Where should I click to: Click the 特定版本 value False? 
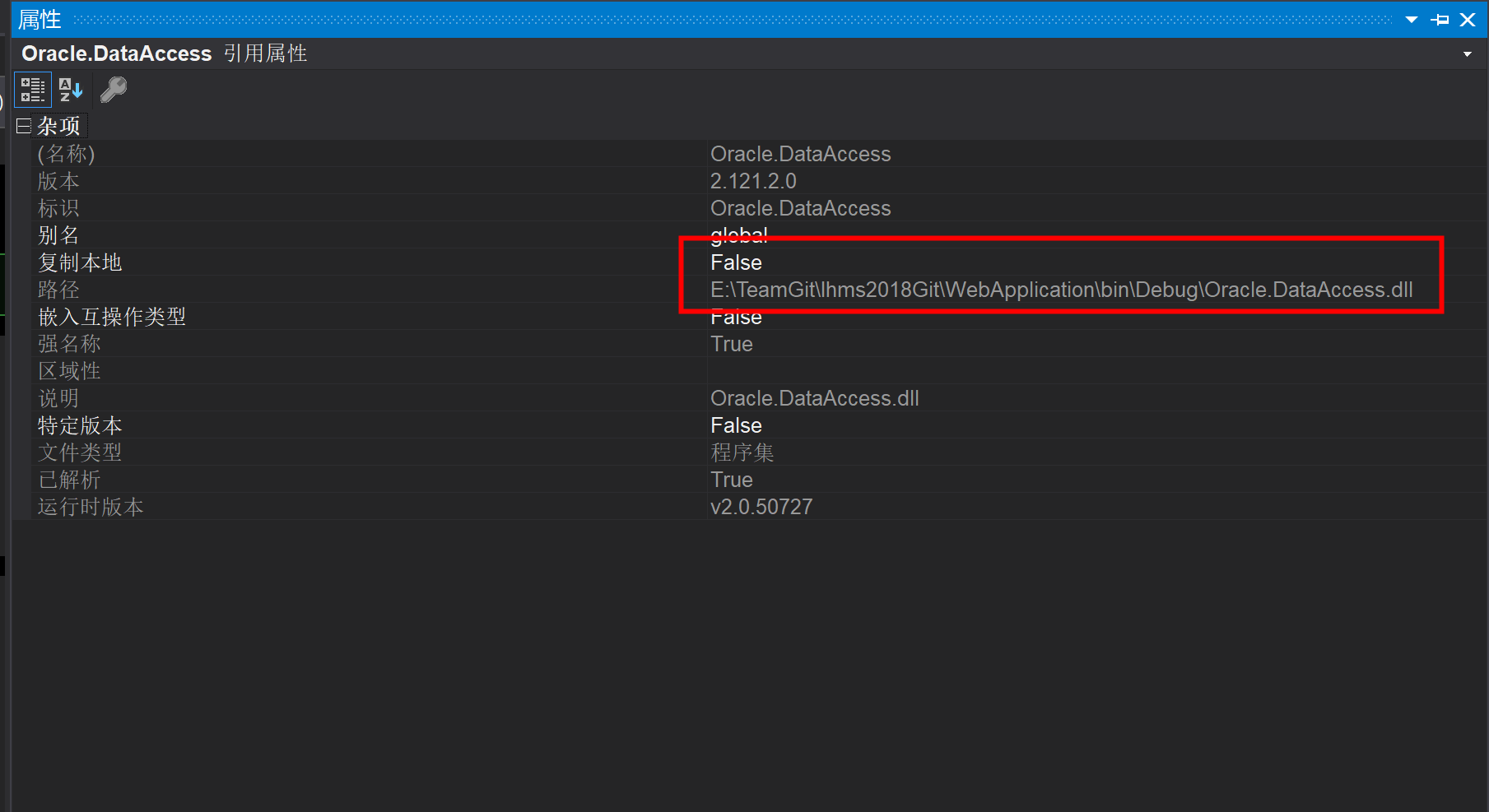[736, 425]
